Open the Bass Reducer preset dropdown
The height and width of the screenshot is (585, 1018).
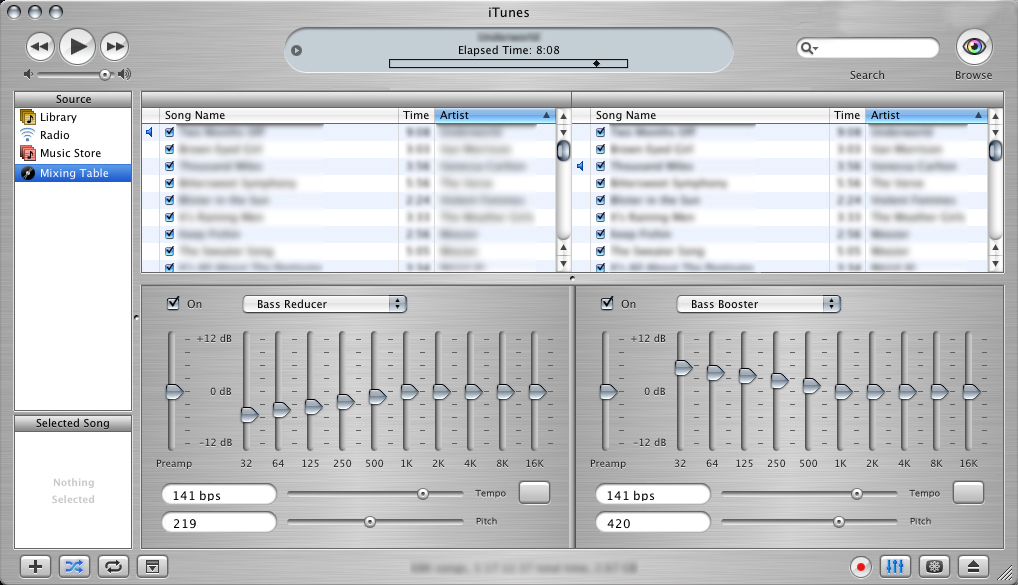(324, 304)
